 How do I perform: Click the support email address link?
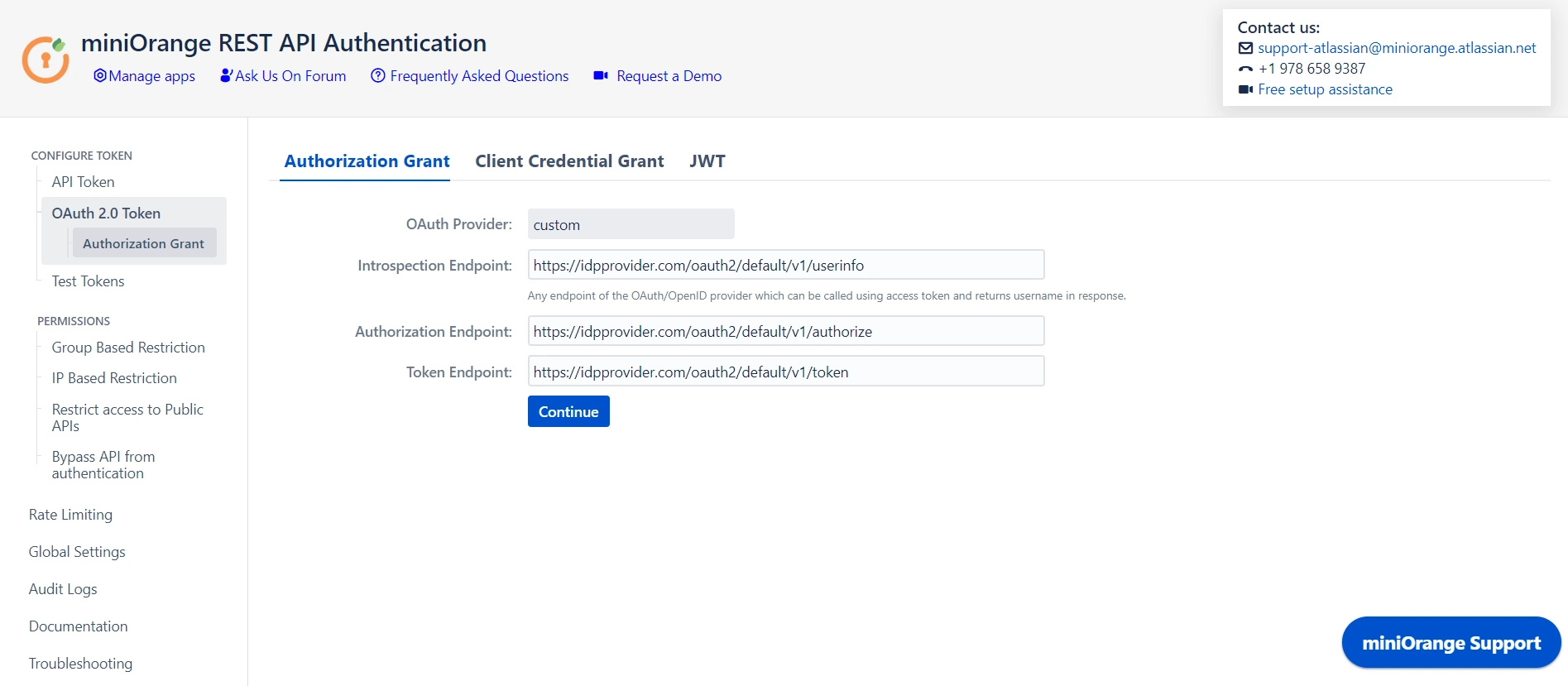[1397, 48]
